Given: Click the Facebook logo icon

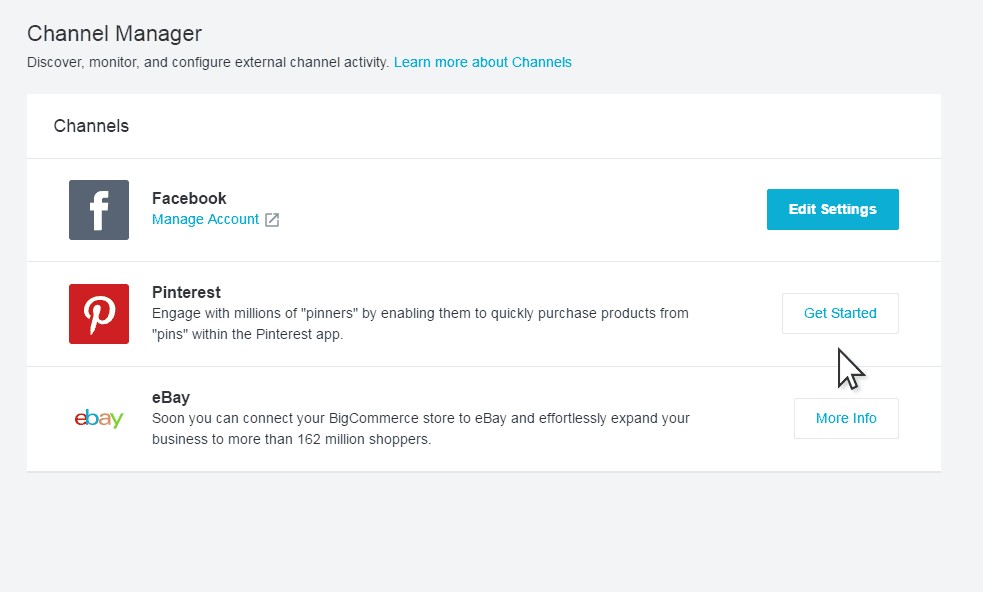Looking at the screenshot, I should (x=99, y=210).
